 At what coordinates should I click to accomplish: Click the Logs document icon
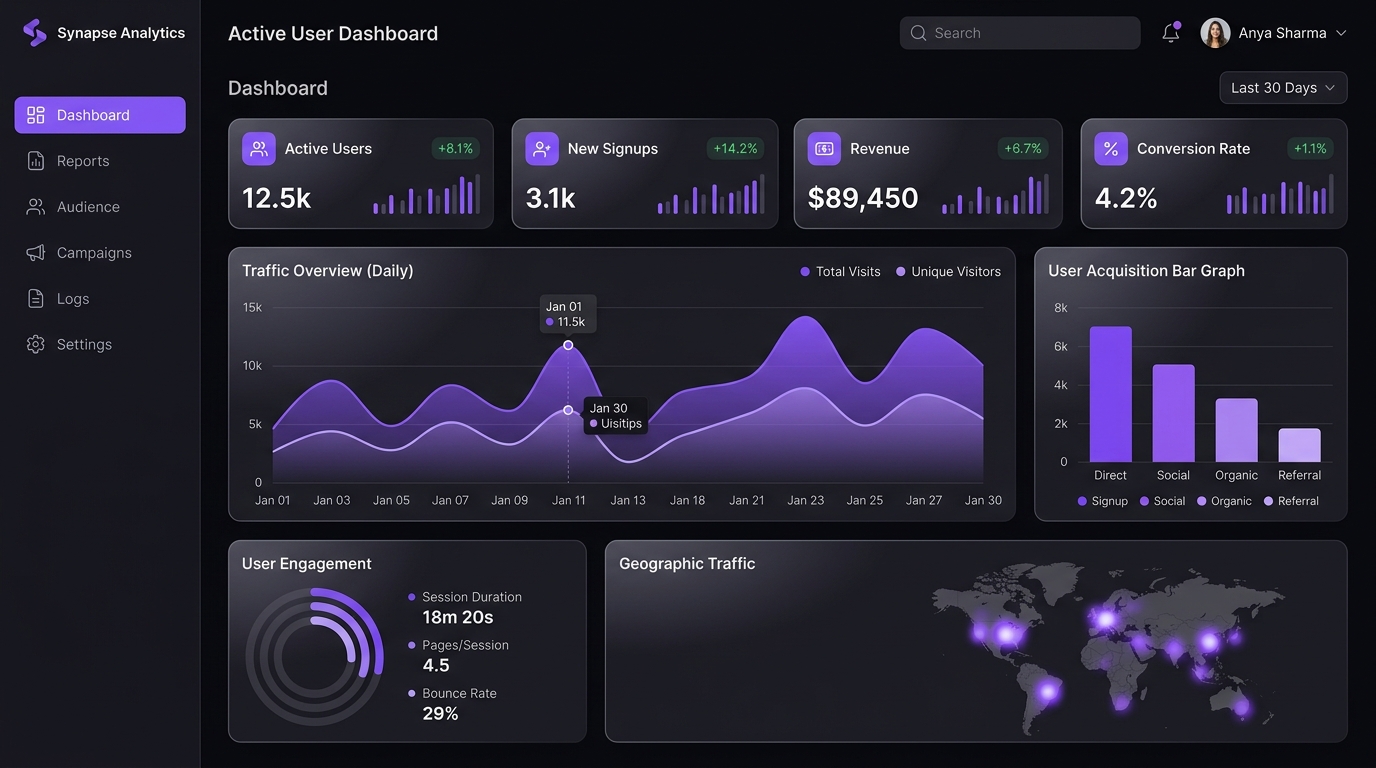pyautogui.click(x=36, y=298)
